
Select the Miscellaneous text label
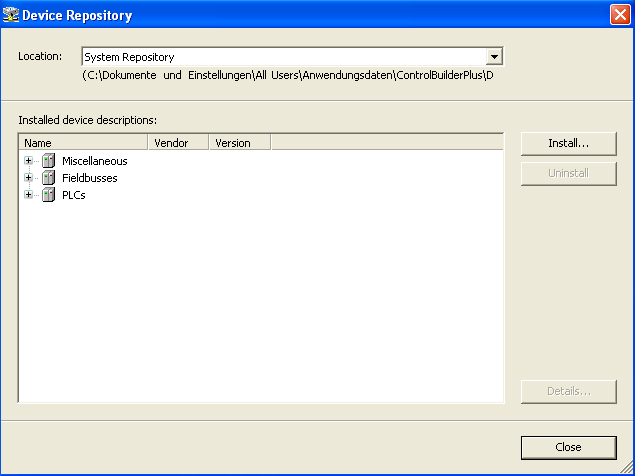94,161
